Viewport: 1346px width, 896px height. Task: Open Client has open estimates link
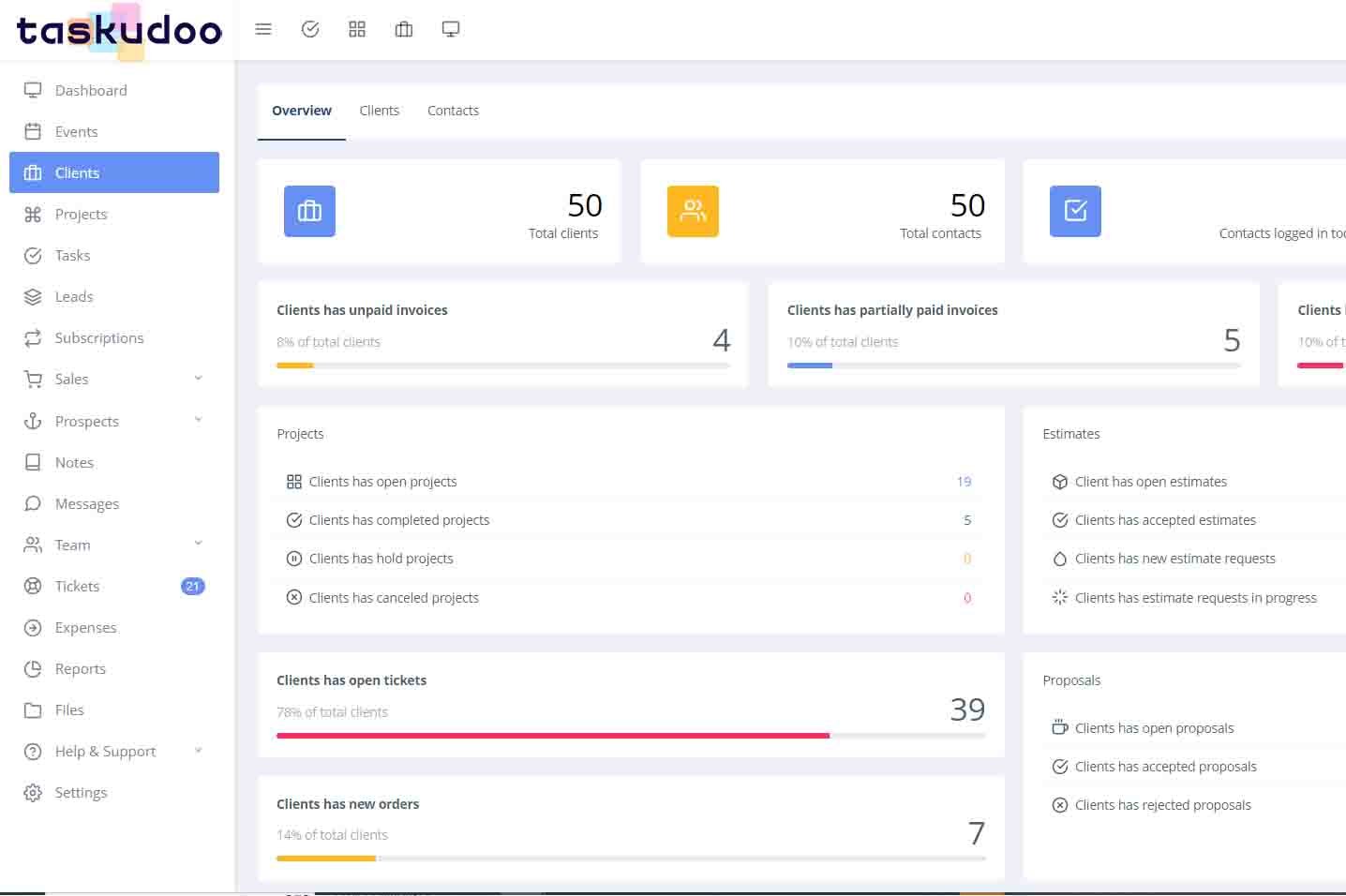tap(1150, 482)
